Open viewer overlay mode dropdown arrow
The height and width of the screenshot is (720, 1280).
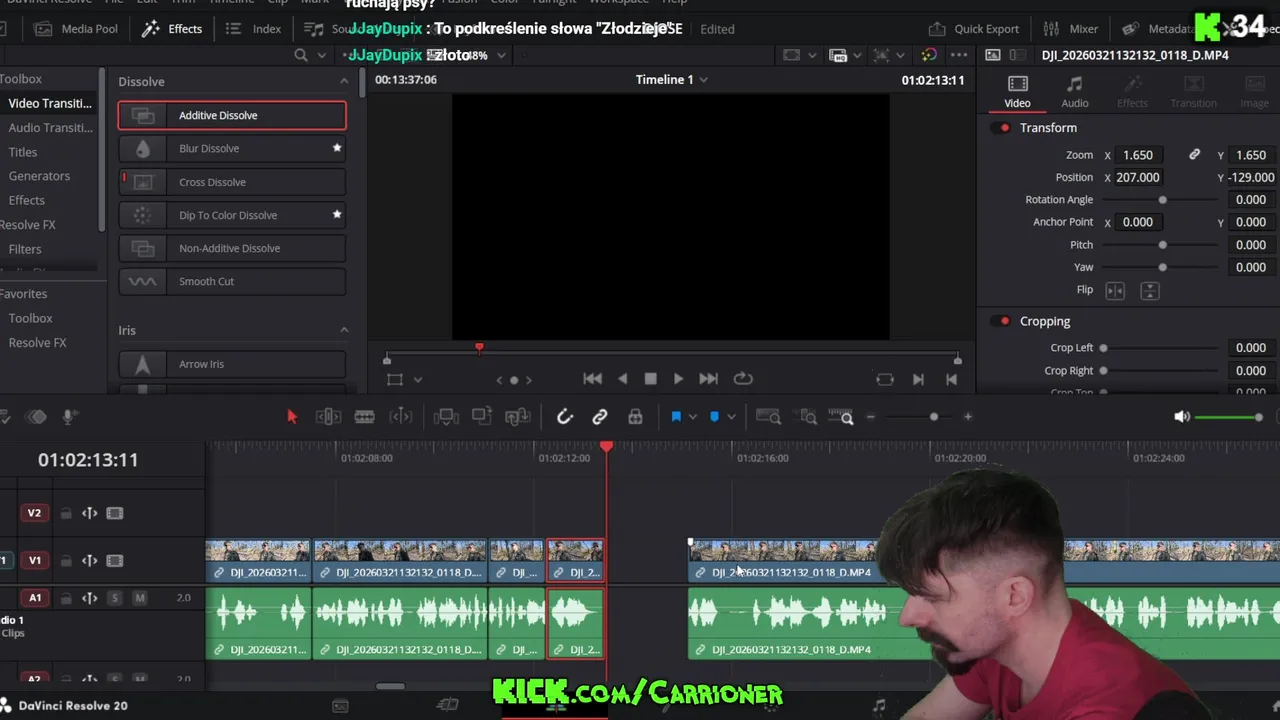[418, 380]
